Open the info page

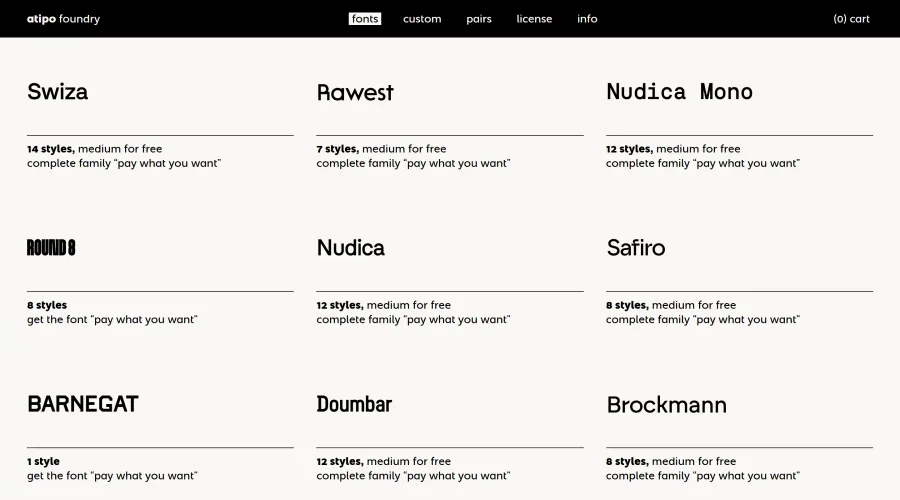pos(587,19)
